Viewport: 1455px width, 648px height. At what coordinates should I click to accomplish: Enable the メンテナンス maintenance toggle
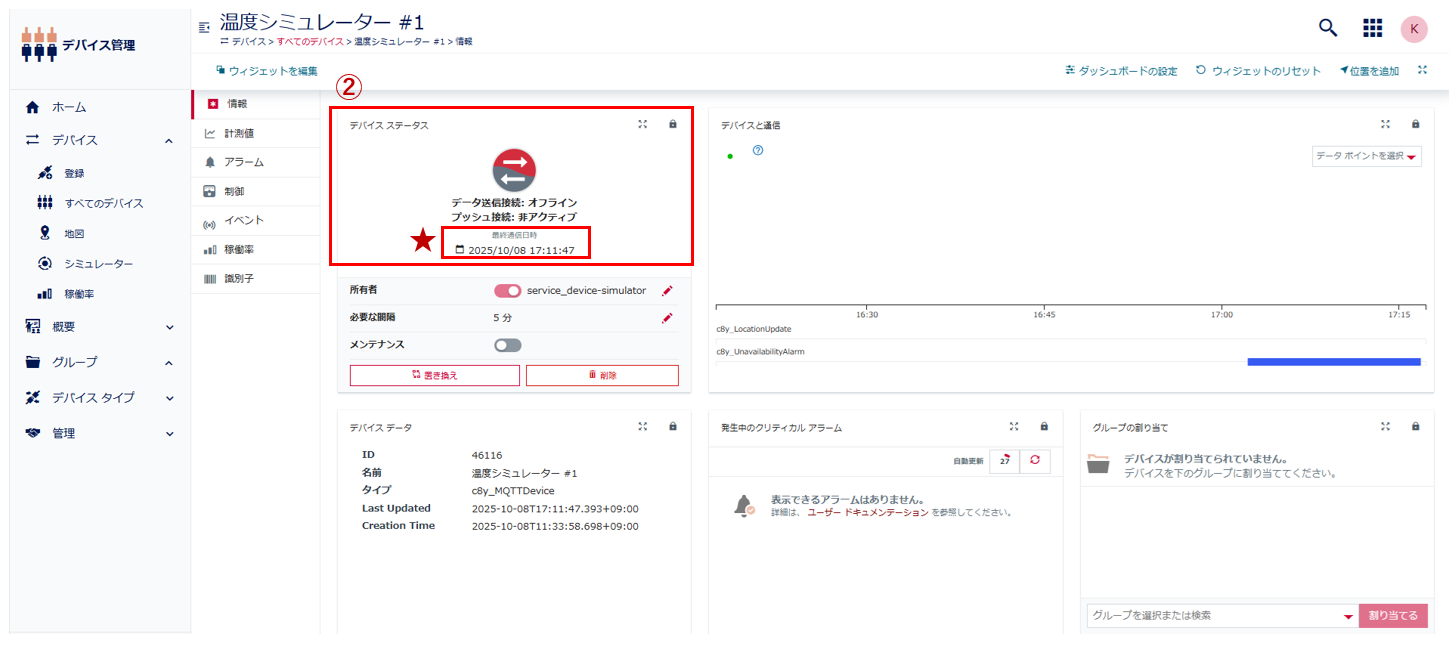(x=508, y=345)
